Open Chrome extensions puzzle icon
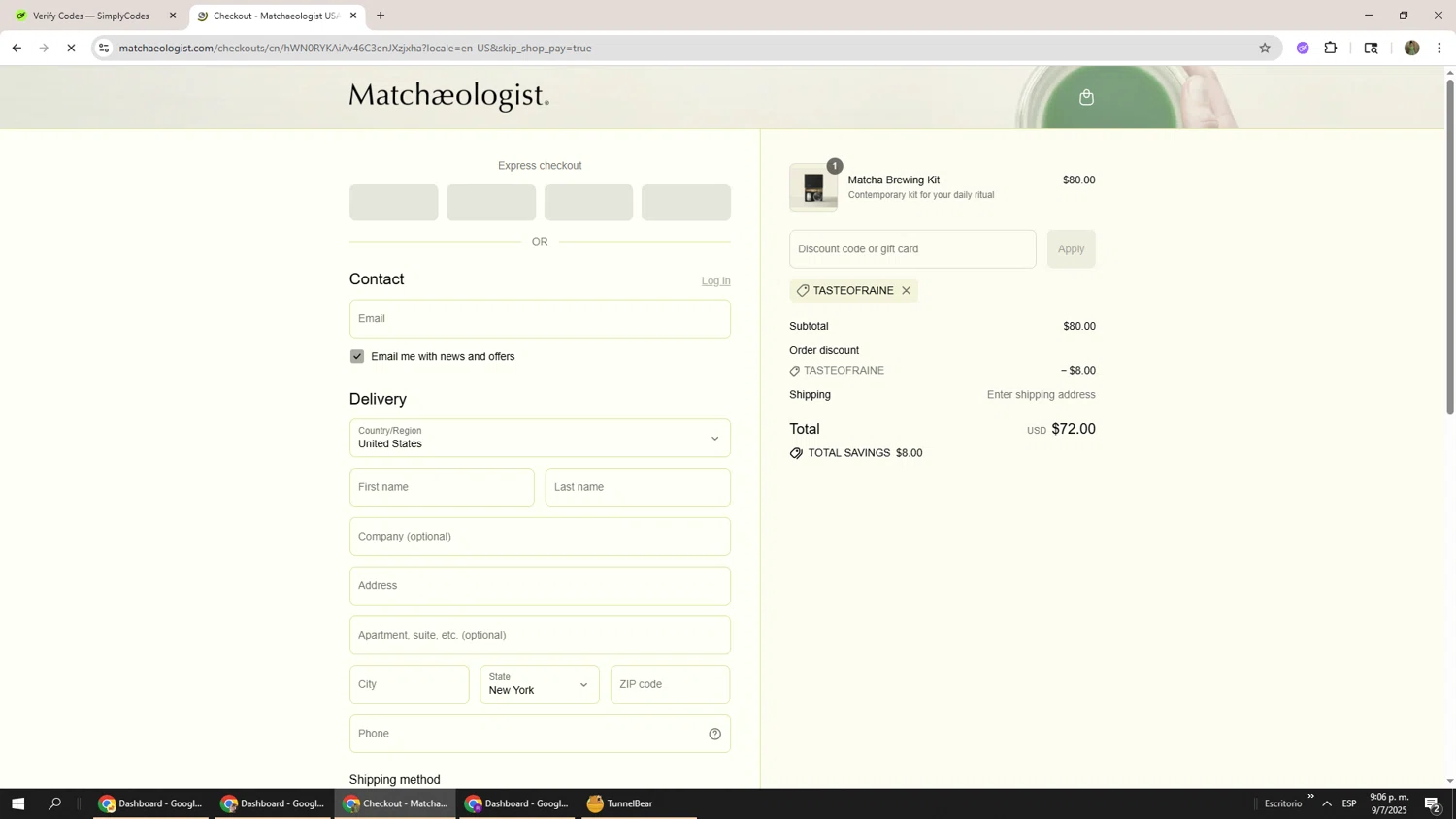The width and height of the screenshot is (1456, 819). (x=1331, y=48)
